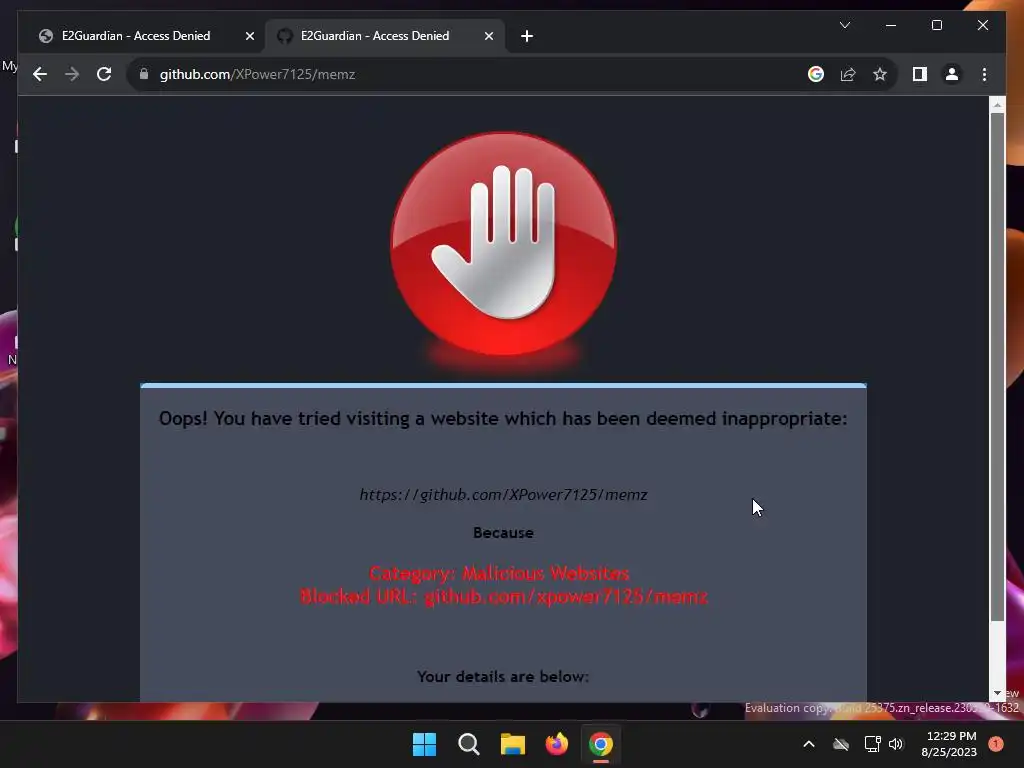Click the 'Your details are below:' text
This screenshot has width=1024, height=768.
tap(503, 677)
